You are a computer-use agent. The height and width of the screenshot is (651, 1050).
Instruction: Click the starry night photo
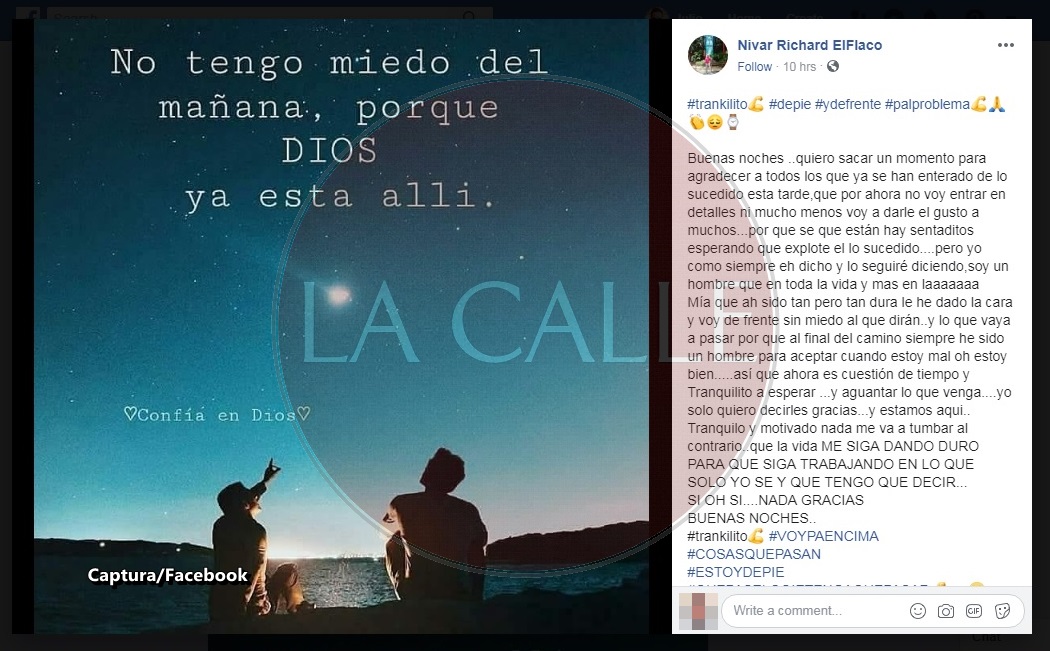click(342, 326)
